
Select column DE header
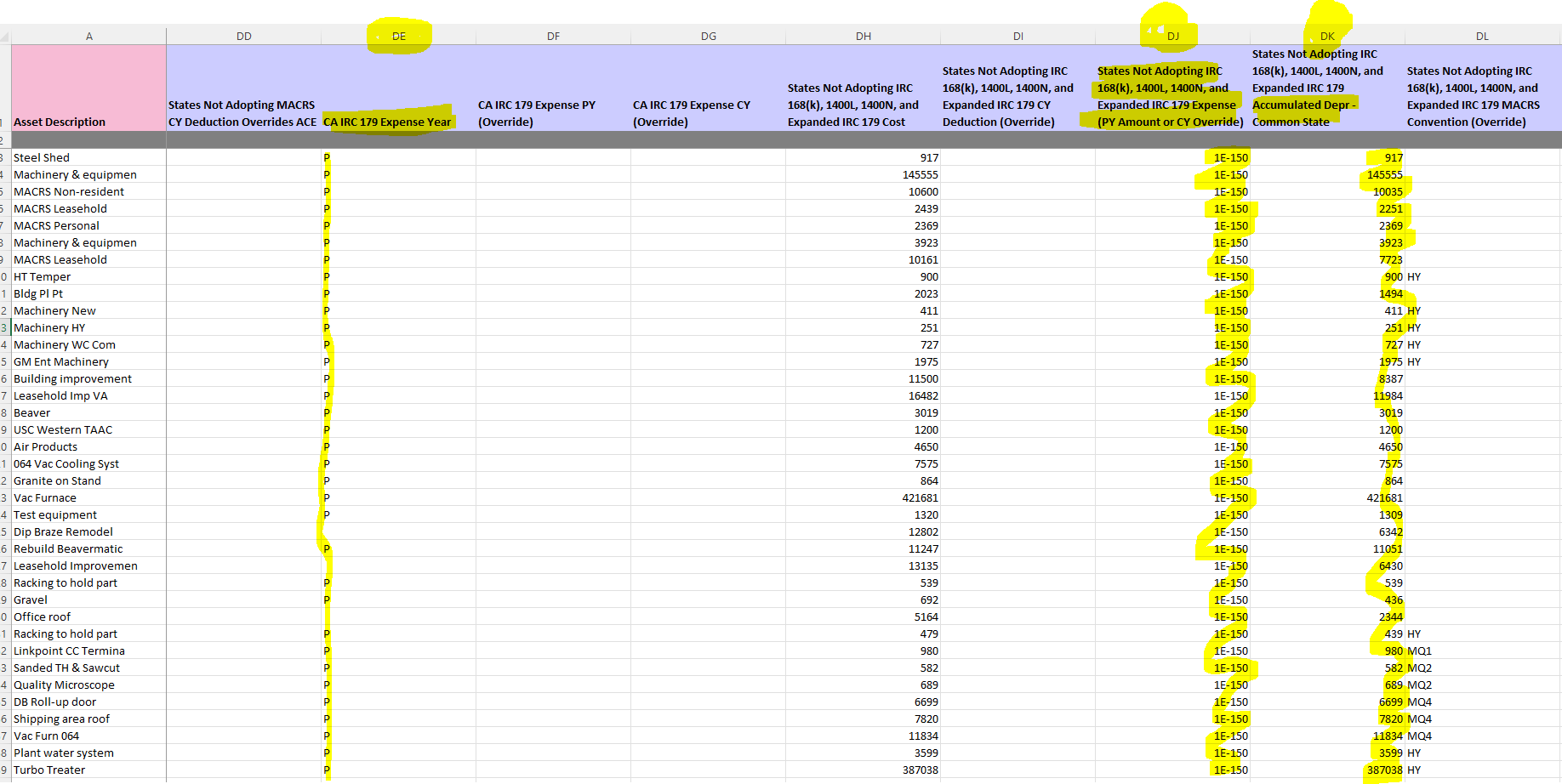tap(398, 37)
